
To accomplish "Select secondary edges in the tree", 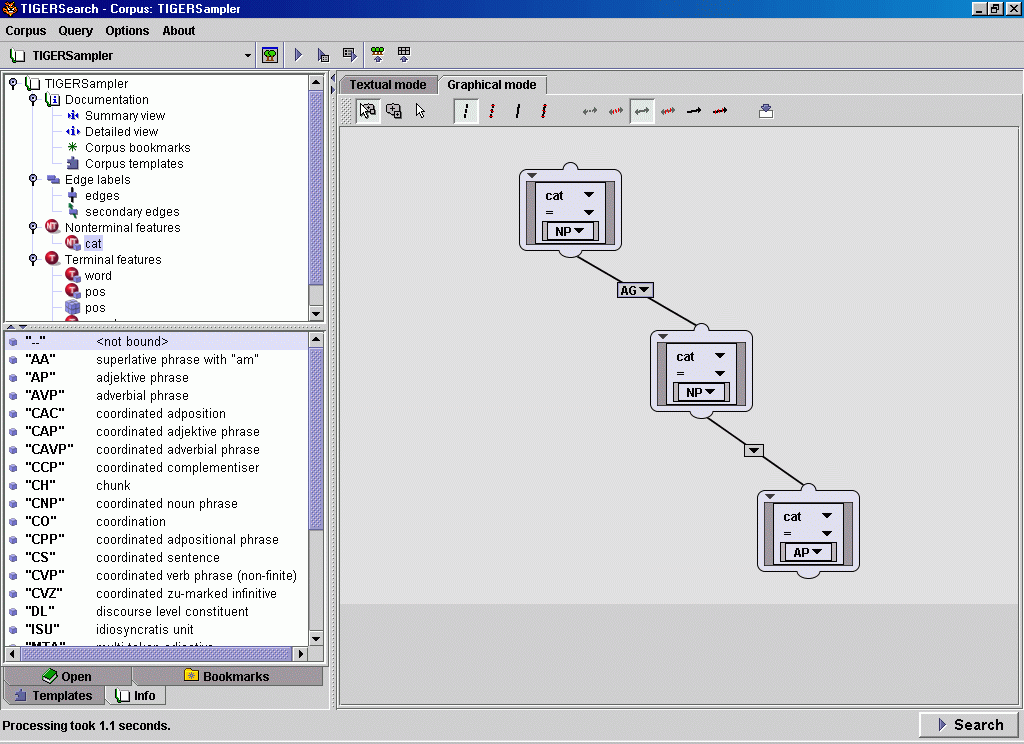I will (132, 212).
